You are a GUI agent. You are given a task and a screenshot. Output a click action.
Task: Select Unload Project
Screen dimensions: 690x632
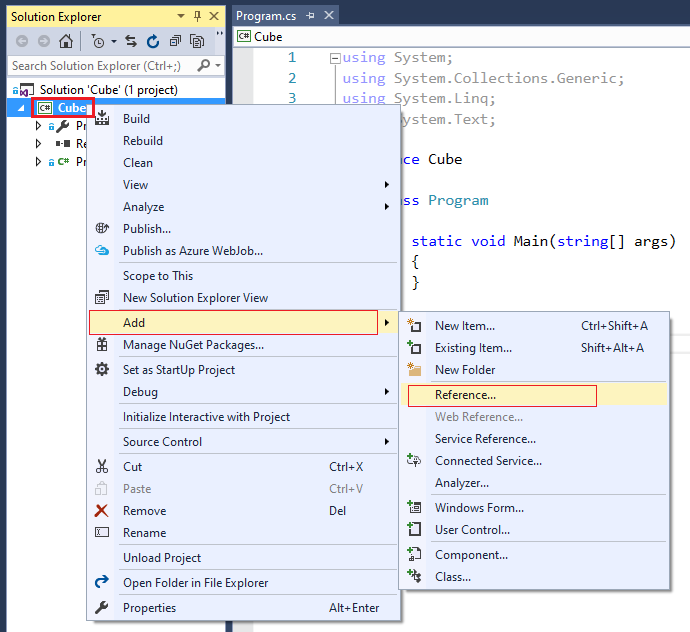click(244, 558)
